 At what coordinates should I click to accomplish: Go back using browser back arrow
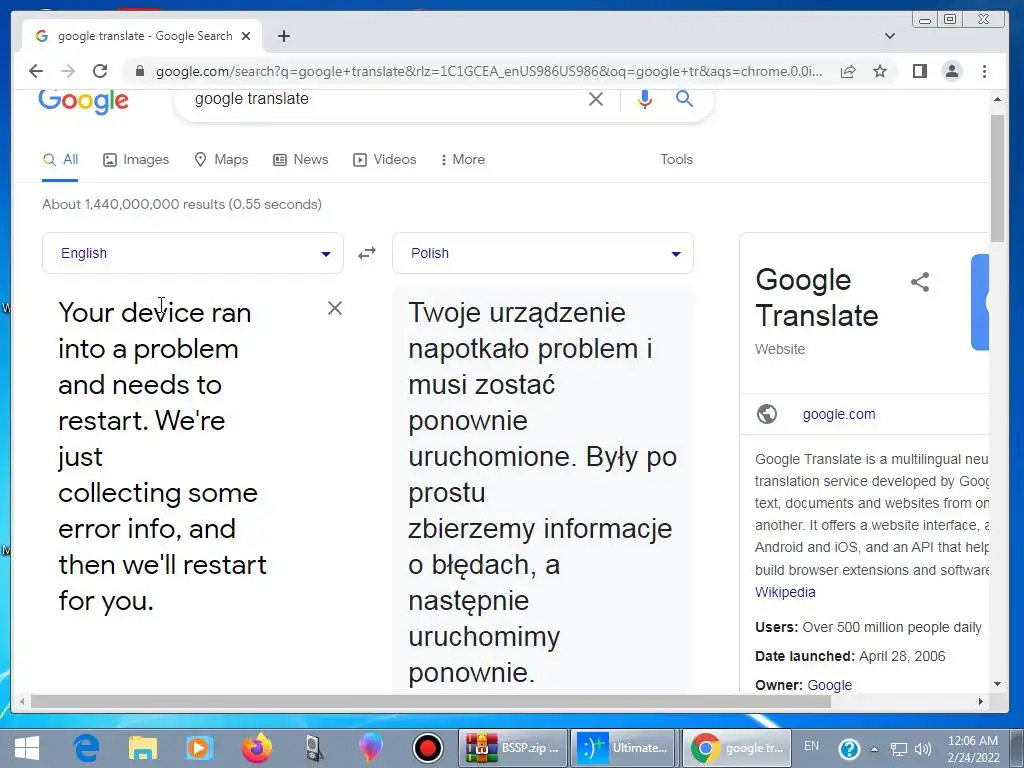tap(36, 71)
